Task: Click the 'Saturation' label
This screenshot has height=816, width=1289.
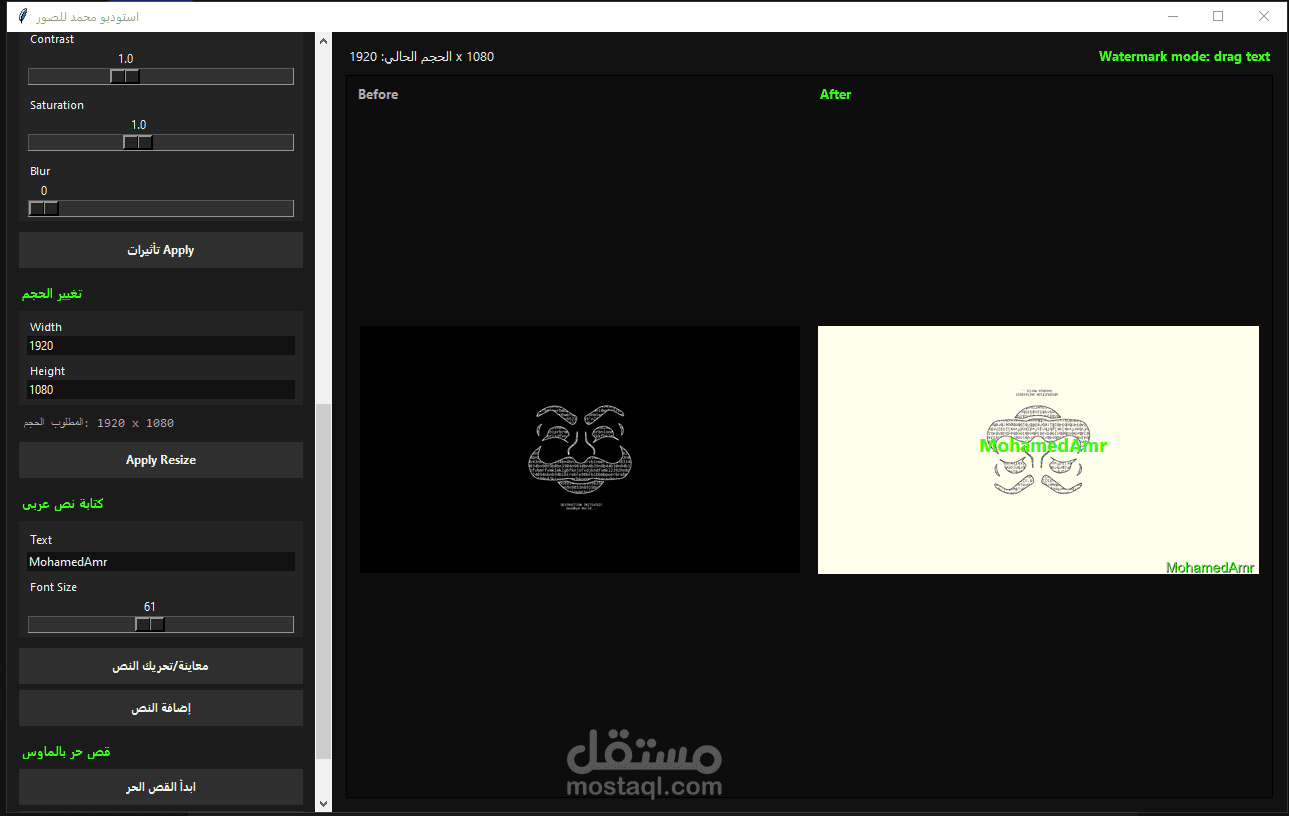Action: click(x=57, y=105)
